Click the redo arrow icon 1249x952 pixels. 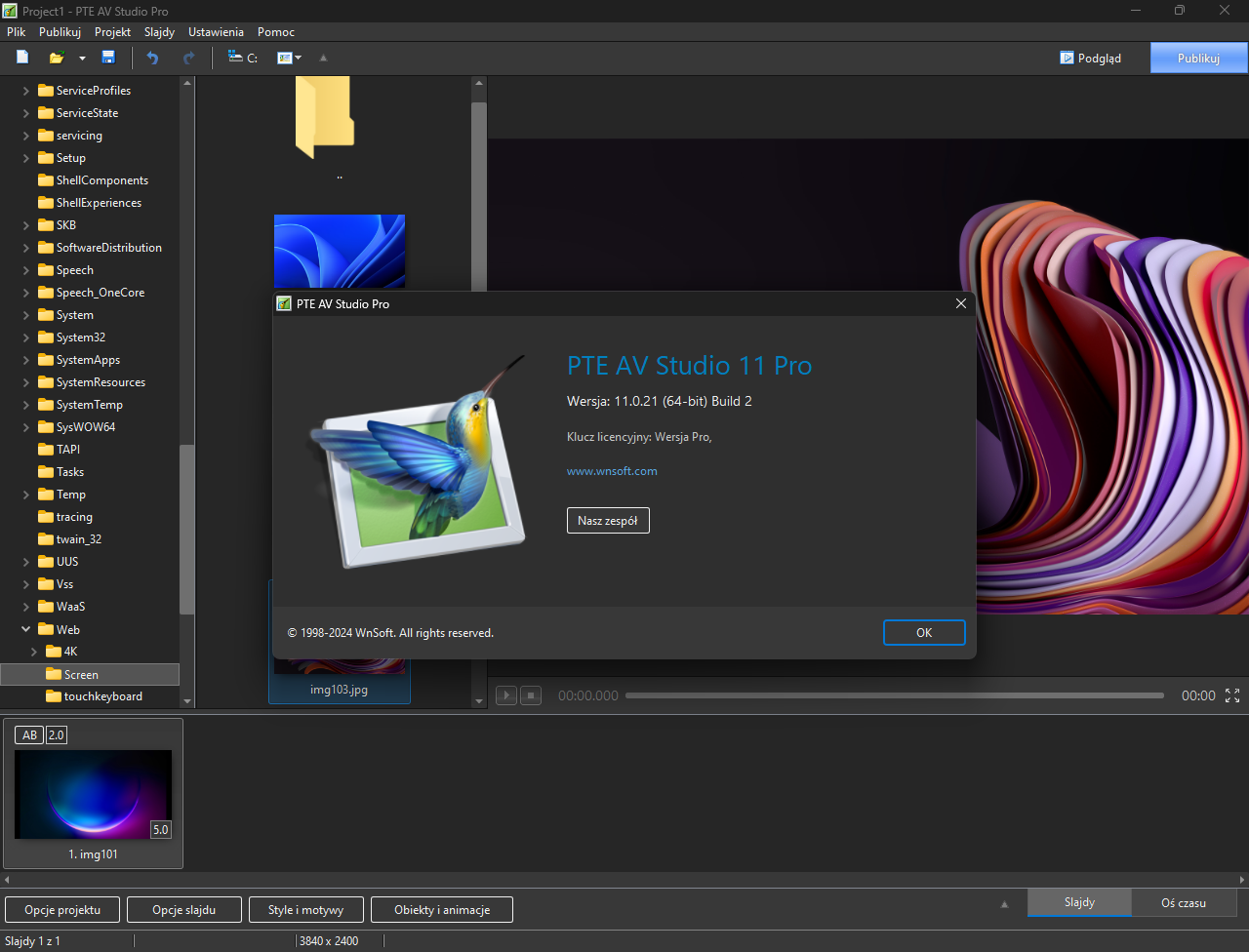click(x=188, y=58)
